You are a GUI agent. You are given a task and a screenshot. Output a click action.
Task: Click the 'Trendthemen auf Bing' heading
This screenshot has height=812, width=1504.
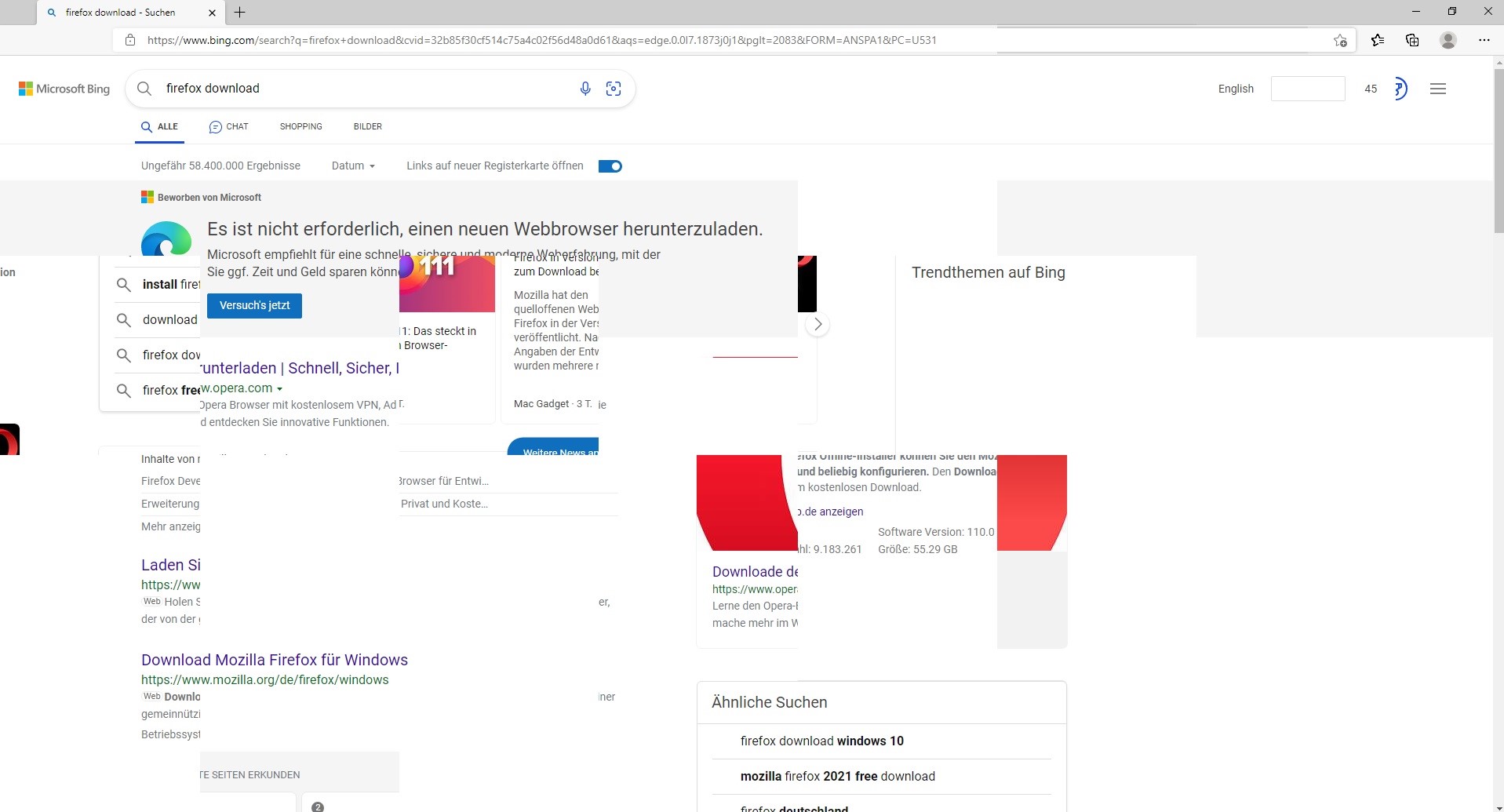coord(989,273)
